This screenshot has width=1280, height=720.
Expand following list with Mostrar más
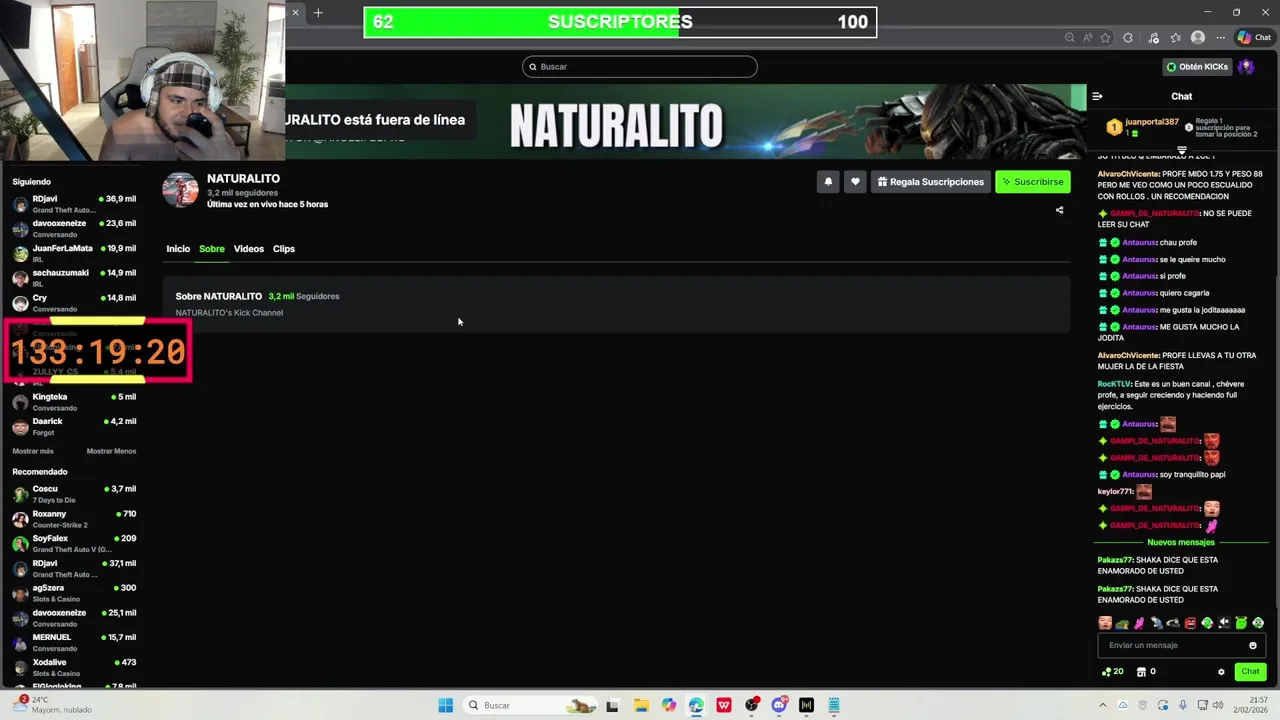(x=33, y=451)
